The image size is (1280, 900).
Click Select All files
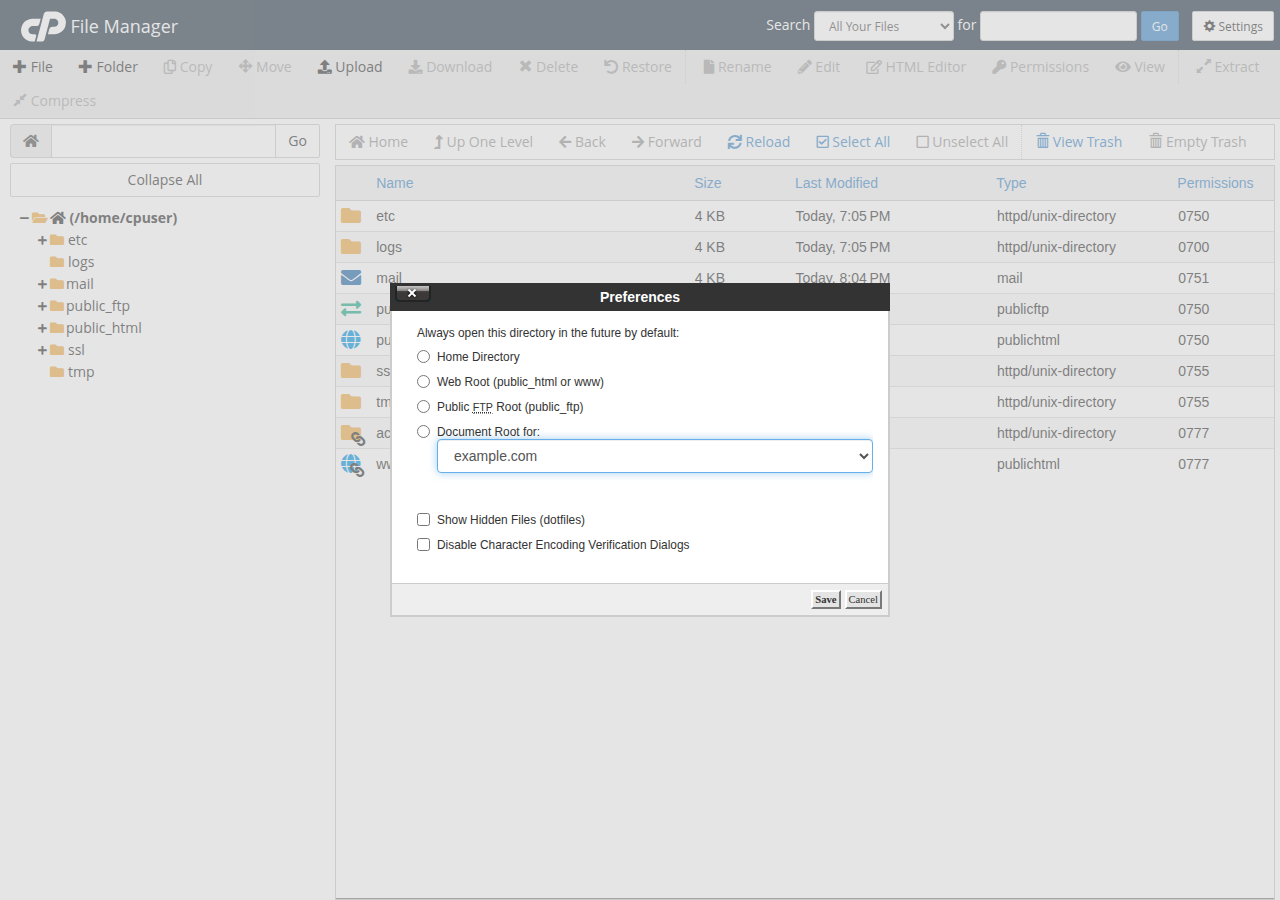853,142
